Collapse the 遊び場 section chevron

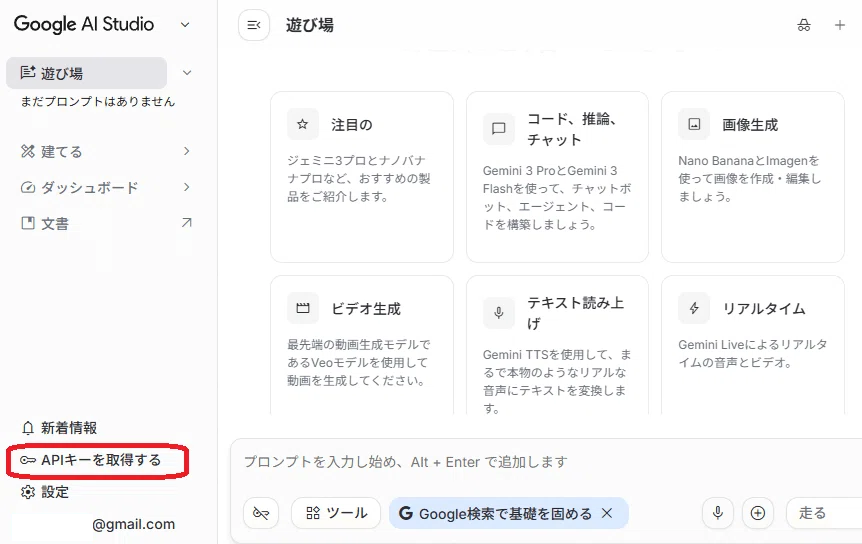tap(187, 73)
